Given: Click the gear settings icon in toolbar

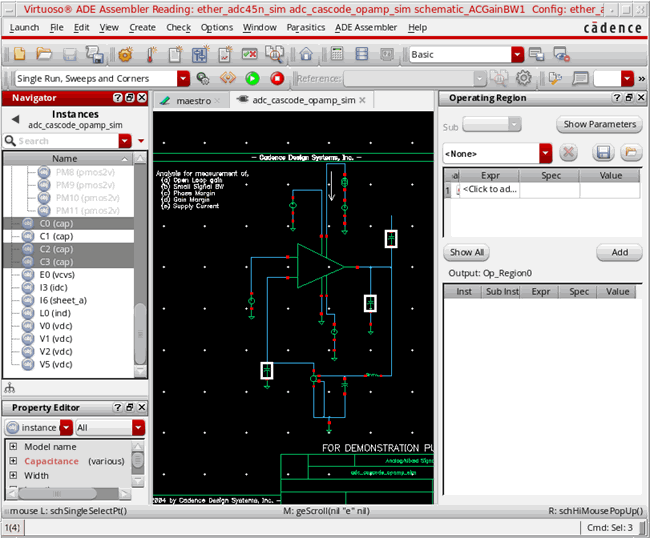Looking at the screenshot, I should [x=524, y=78].
